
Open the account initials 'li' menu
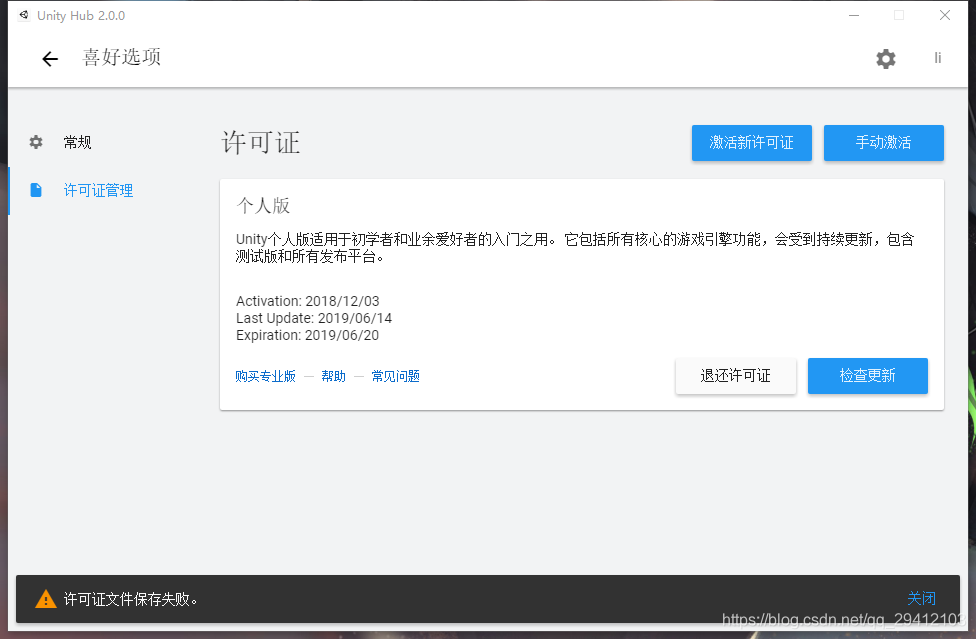[937, 58]
